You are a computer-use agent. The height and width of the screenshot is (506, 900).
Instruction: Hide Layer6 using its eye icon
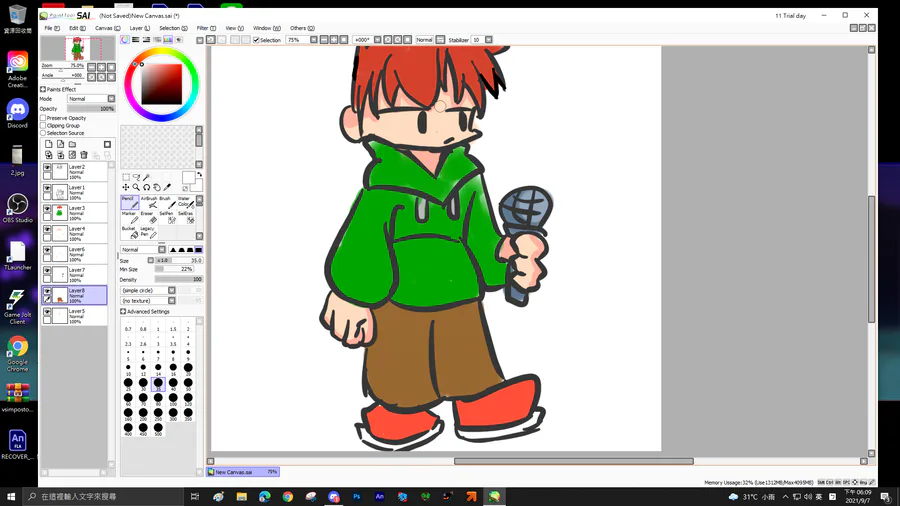tap(47, 250)
